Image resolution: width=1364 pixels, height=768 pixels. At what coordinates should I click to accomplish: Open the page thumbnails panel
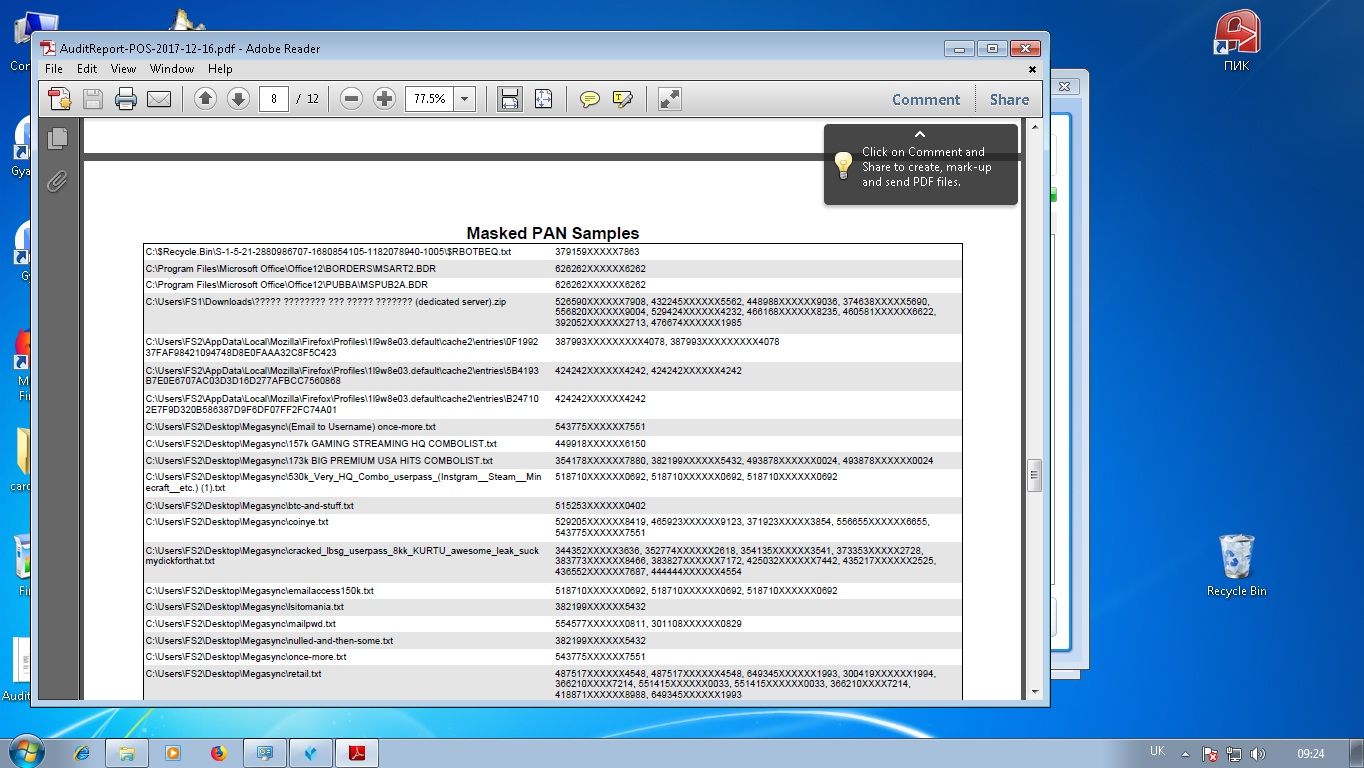pos(58,139)
